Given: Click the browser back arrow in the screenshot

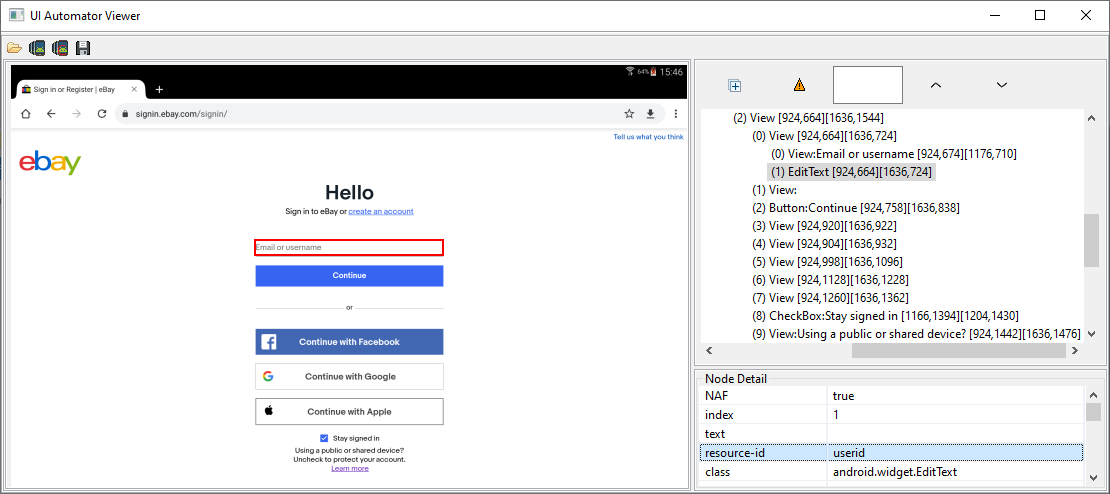Looking at the screenshot, I should click(51, 114).
